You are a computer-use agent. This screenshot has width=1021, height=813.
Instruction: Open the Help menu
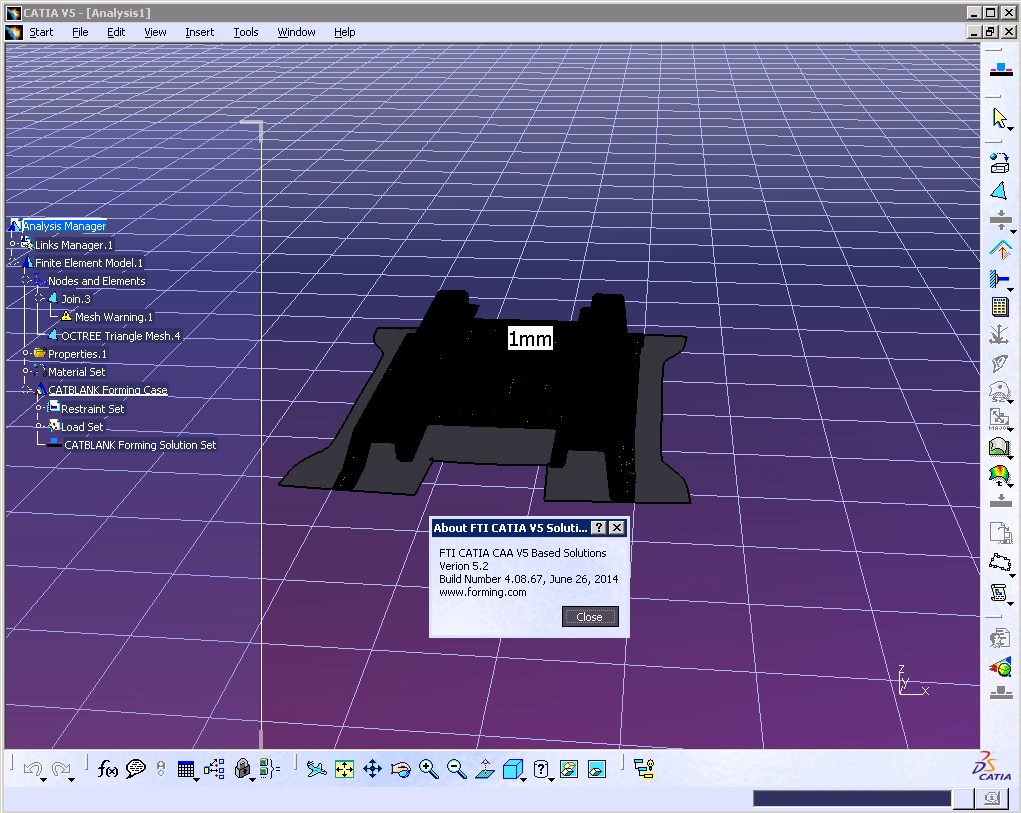point(344,32)
